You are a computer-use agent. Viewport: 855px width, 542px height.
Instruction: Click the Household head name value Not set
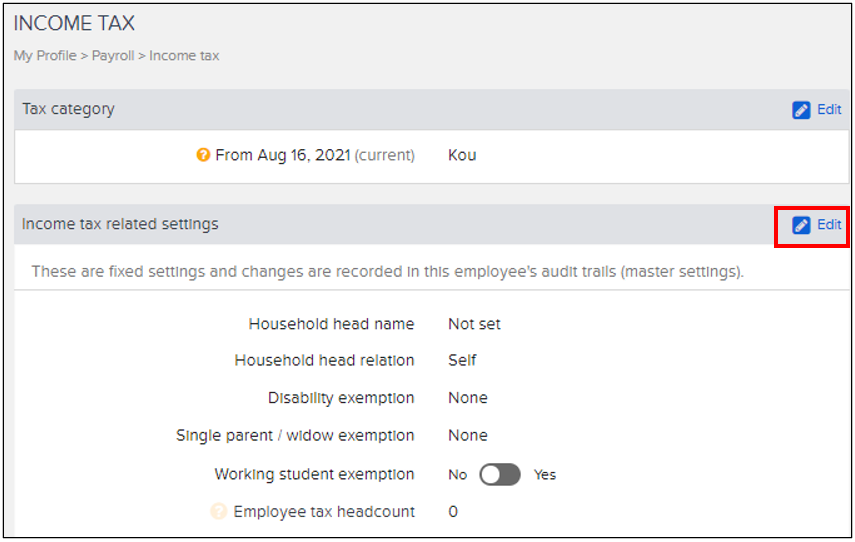coord(474,324)
